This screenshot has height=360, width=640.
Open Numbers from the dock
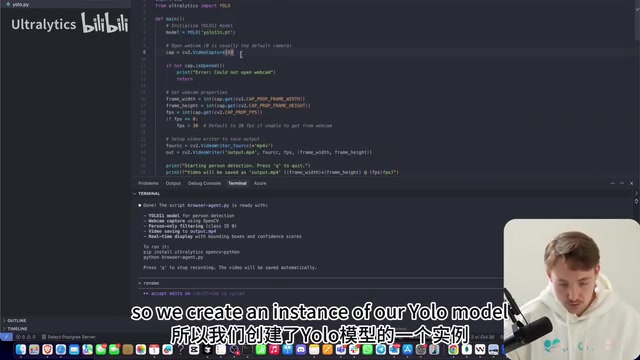click(x=261, y=349)
